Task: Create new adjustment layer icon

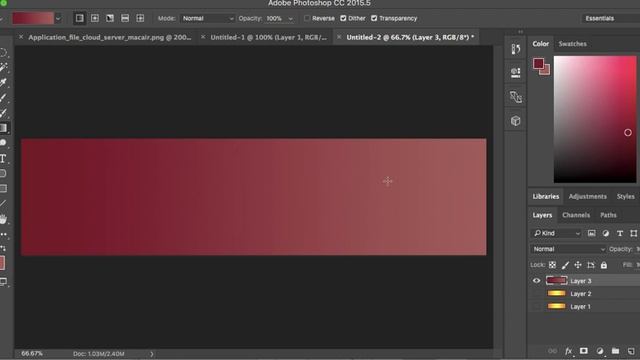Action: point(600,351)
